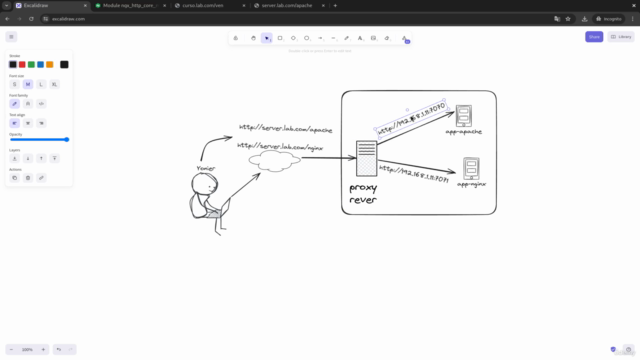This screenshot has width=640, height=360.
Task: Select the app-apache server icon
Action: pos(464,116)
